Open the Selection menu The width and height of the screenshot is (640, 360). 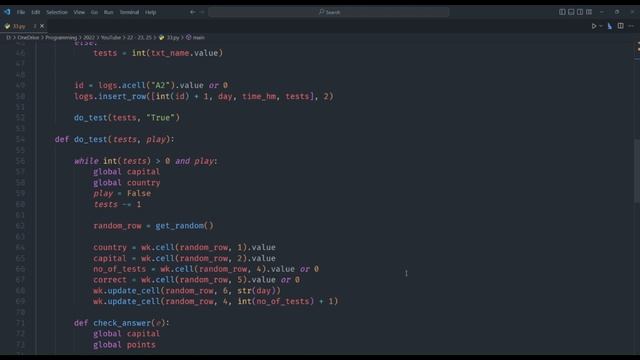click(57, 12)
